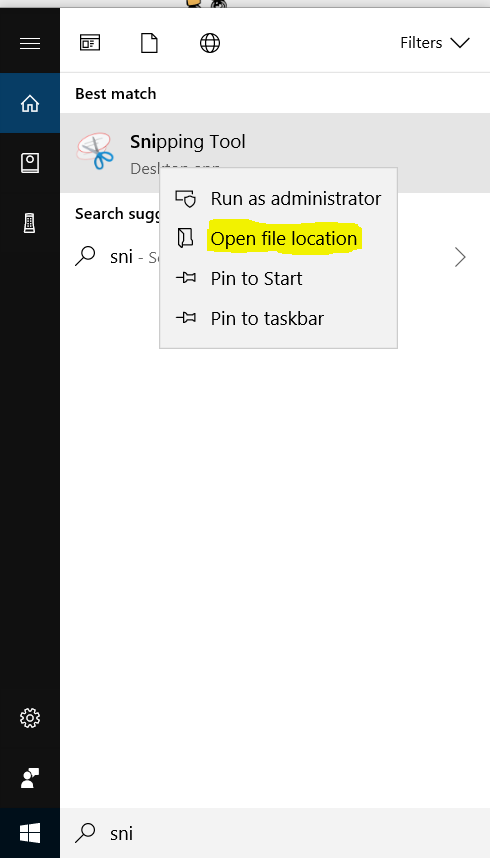Open the Notebook icon in sidebar
The width and height of the screenshot is (490, 858).
tap(30, 163)
